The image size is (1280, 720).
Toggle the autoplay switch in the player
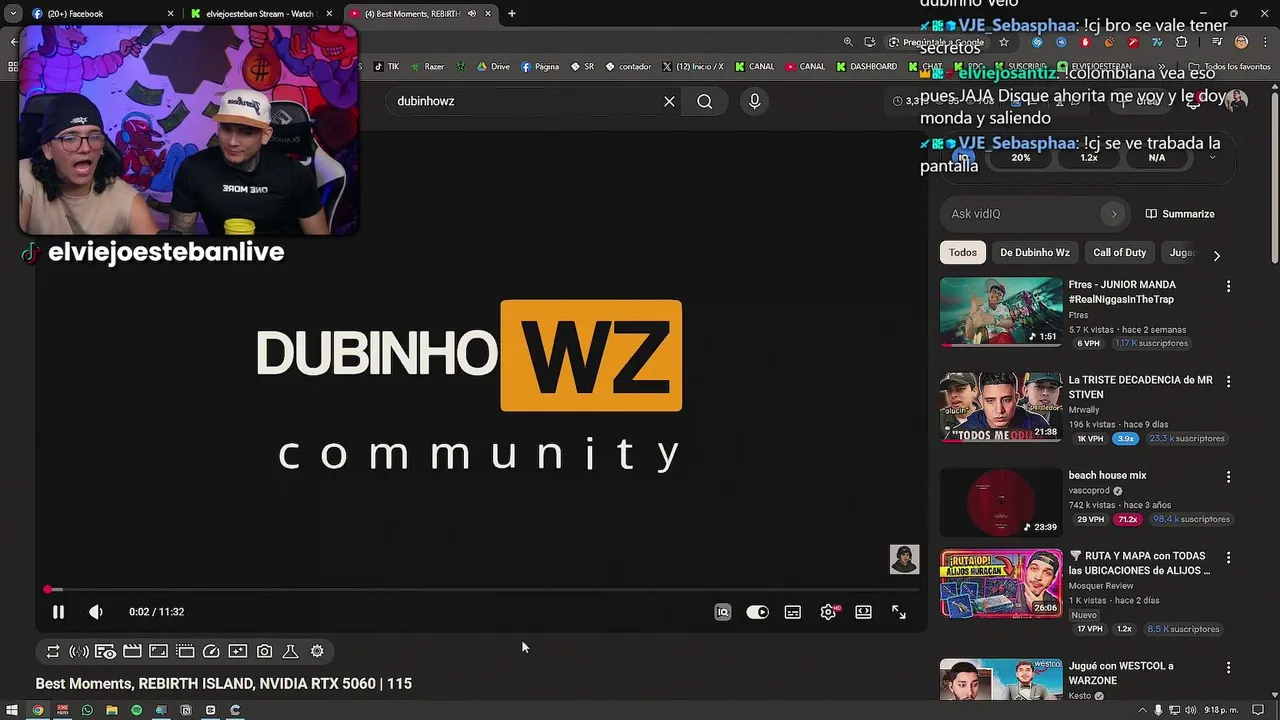pyautogui.click(x=758, y=612)
